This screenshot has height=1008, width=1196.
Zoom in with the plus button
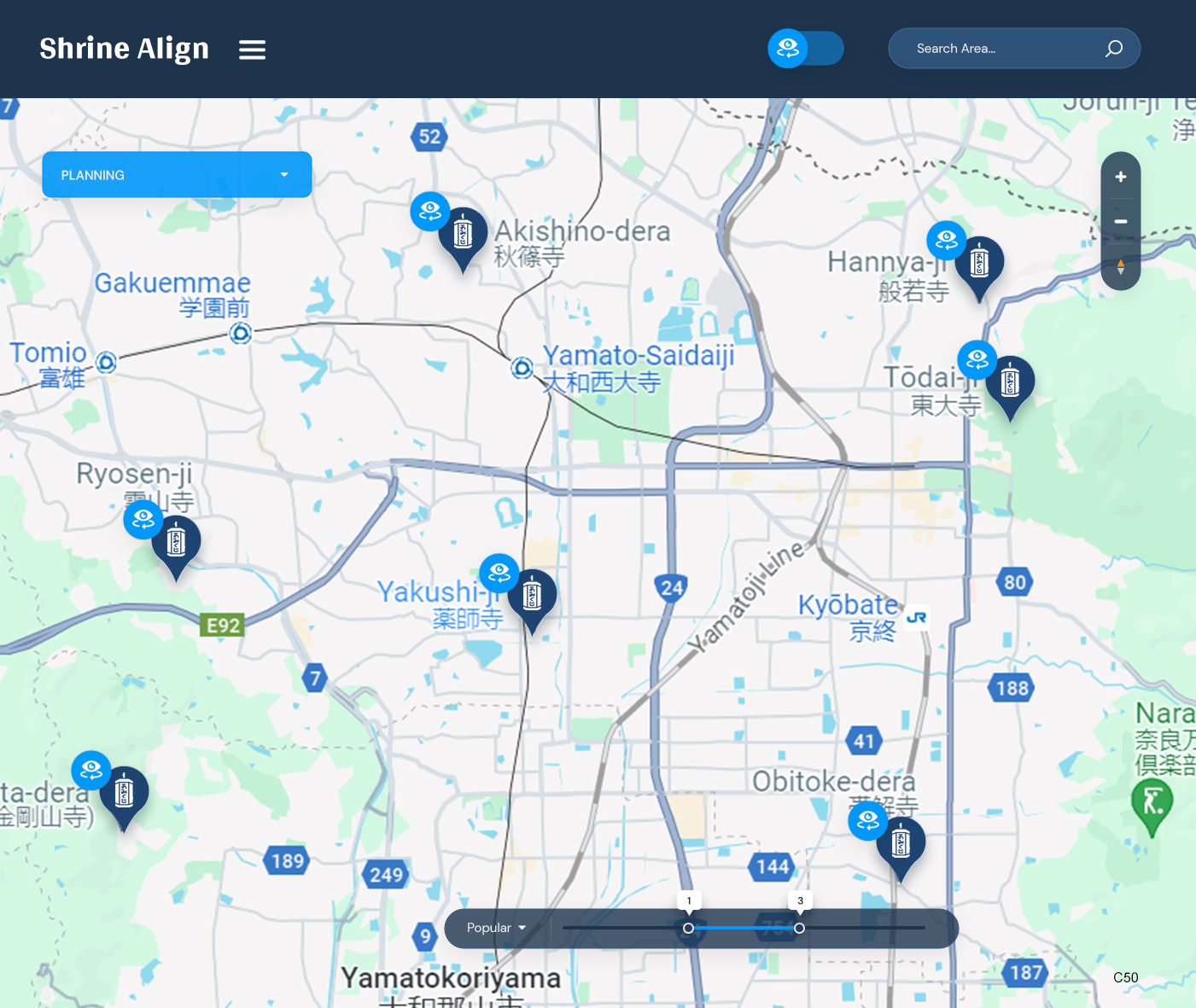pyautogui.click(x=1121, y=177)
